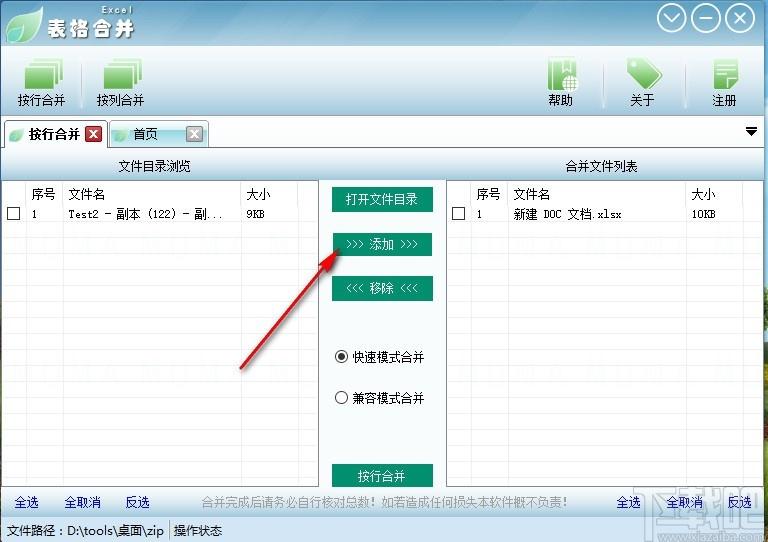Image resolution: width=768 pixels, height=542 pixels.
Task: Click the 文件路径 D:\tools\桌面\zip status text
Action: [85, 531]
